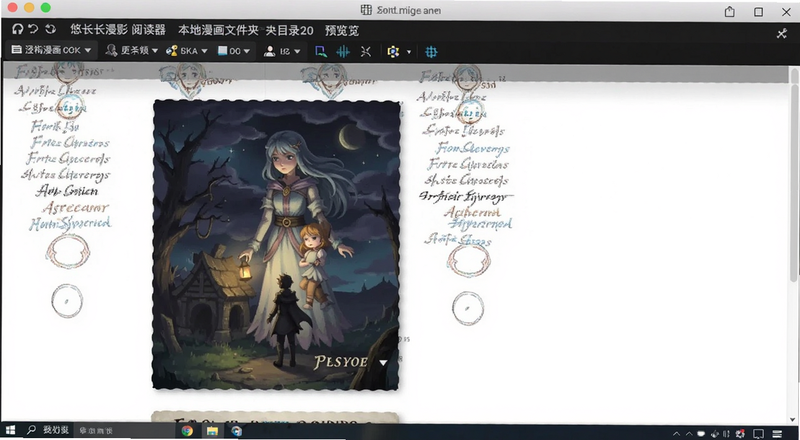Image resolution: width=800 pixels, height=440 pixels.
Task: Select the orange Asrecamr entry in the left list
Action: click(x=76, y=208)
